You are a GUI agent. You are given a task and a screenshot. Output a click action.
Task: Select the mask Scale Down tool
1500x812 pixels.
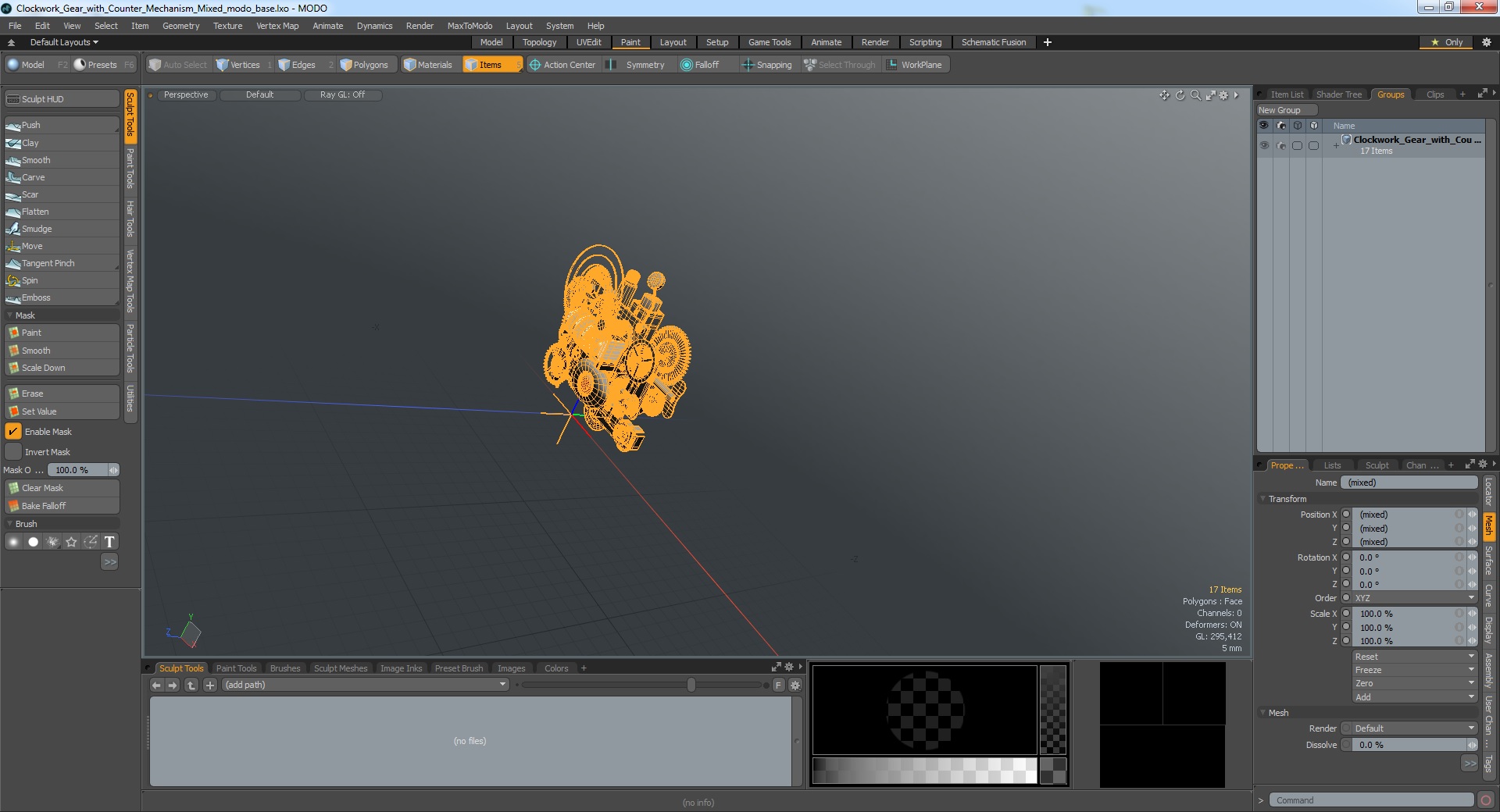tap(61, 368)
